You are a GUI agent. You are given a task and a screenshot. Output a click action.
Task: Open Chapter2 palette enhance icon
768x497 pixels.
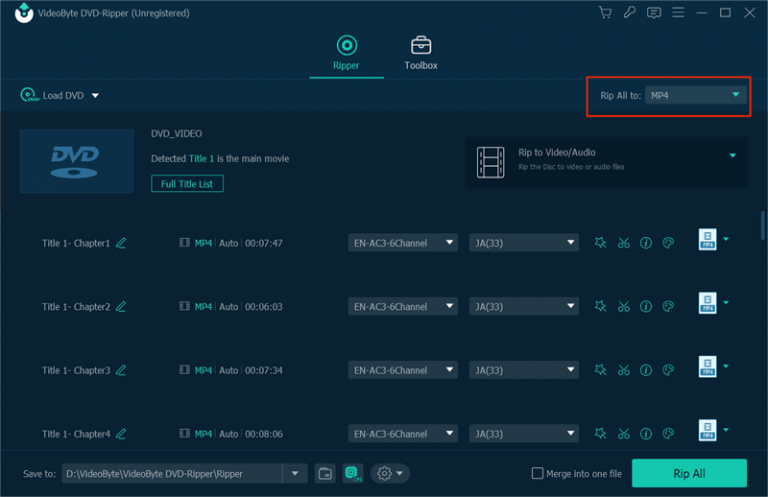pos(668,307)
